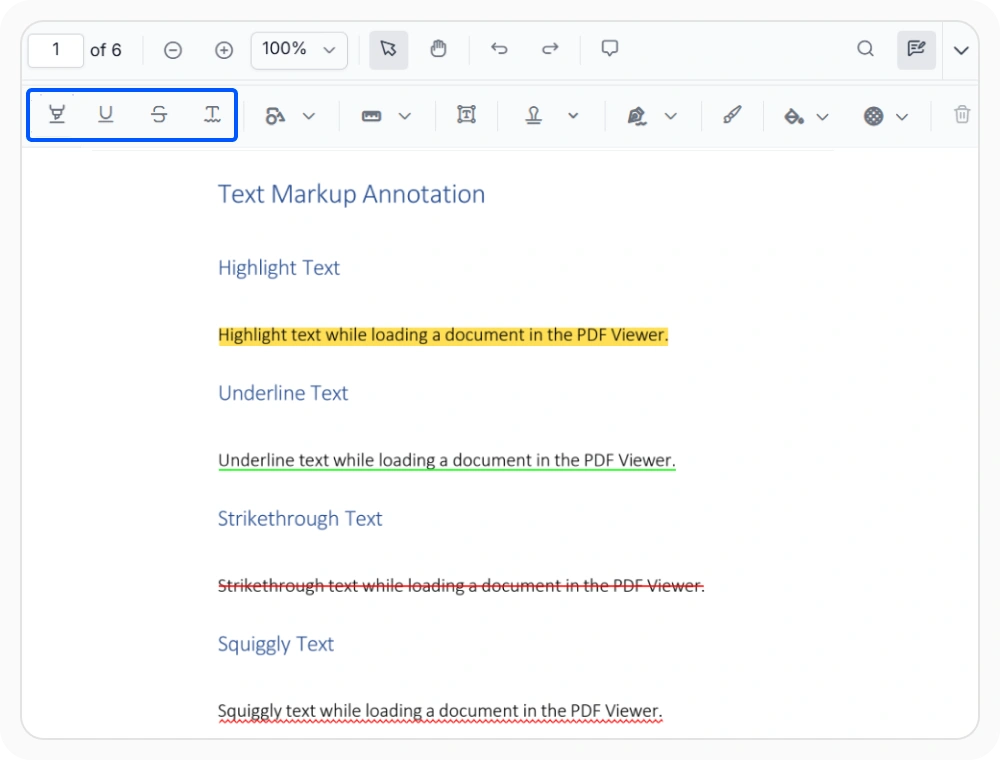This screenshot has height=760, width=1000.
Task: Click the yellow highlighted sentence
Action: point(443,335)
